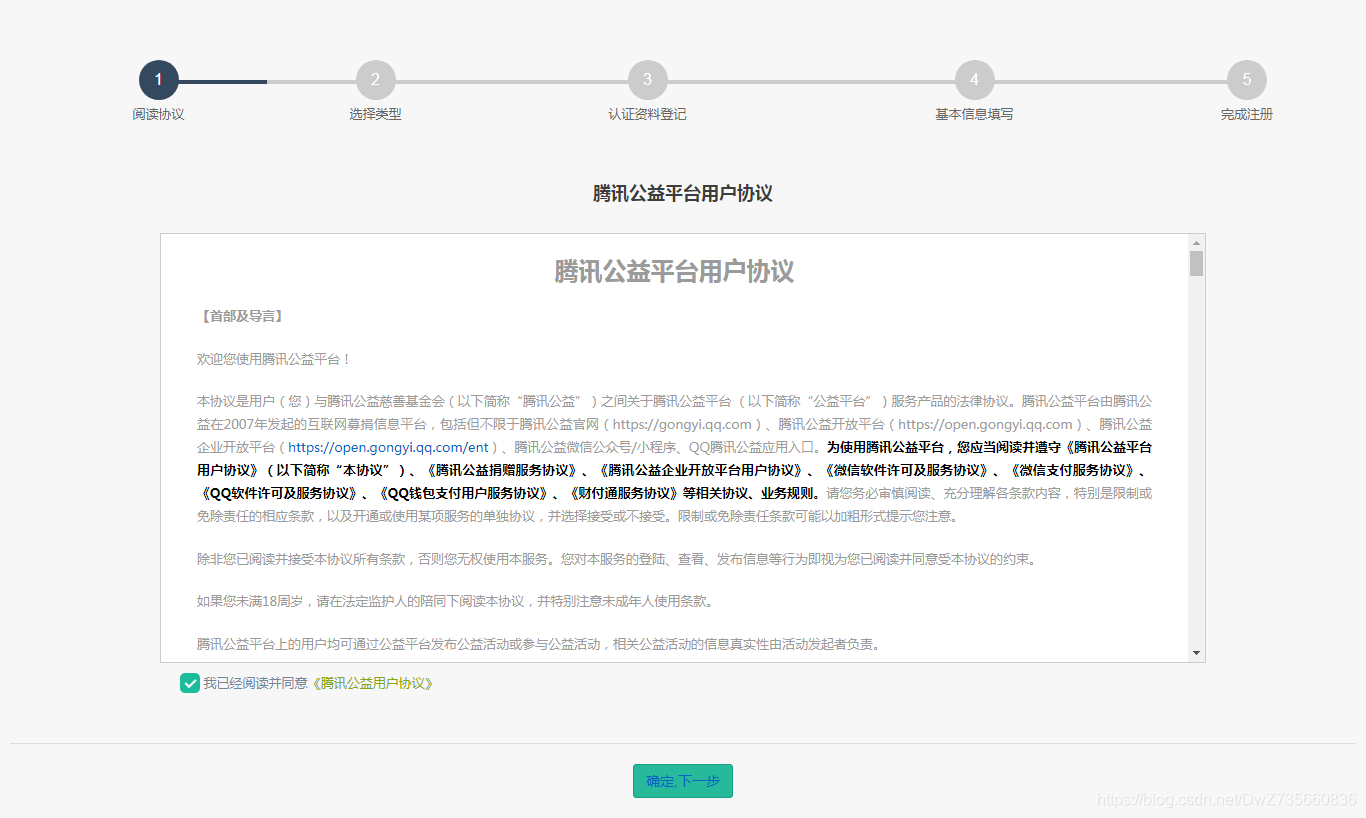Click step 2 circle 选择类型
This screenshot has width=1366, height=818.
pyautogui.click(x=375, y=80)
